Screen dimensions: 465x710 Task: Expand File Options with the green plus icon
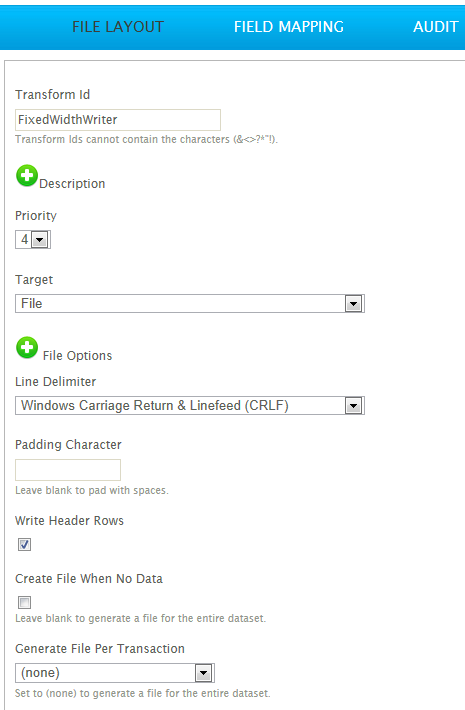click(x=27, y=348)
